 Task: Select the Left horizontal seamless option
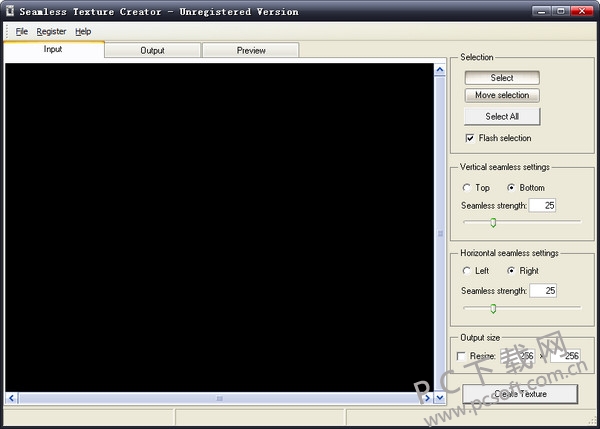click(466, 271)
